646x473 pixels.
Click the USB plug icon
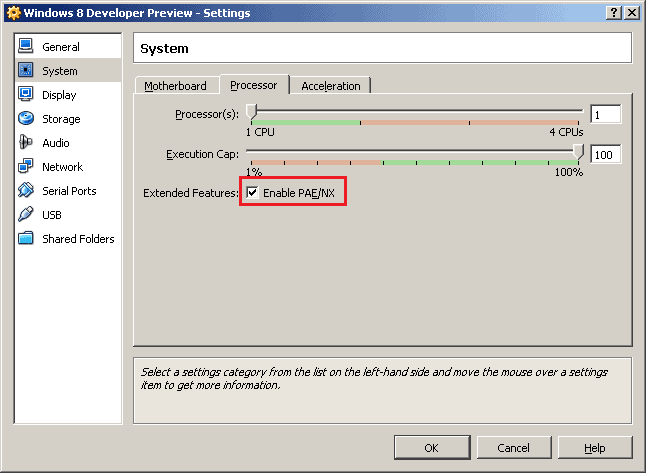click(x=26, y=214)
